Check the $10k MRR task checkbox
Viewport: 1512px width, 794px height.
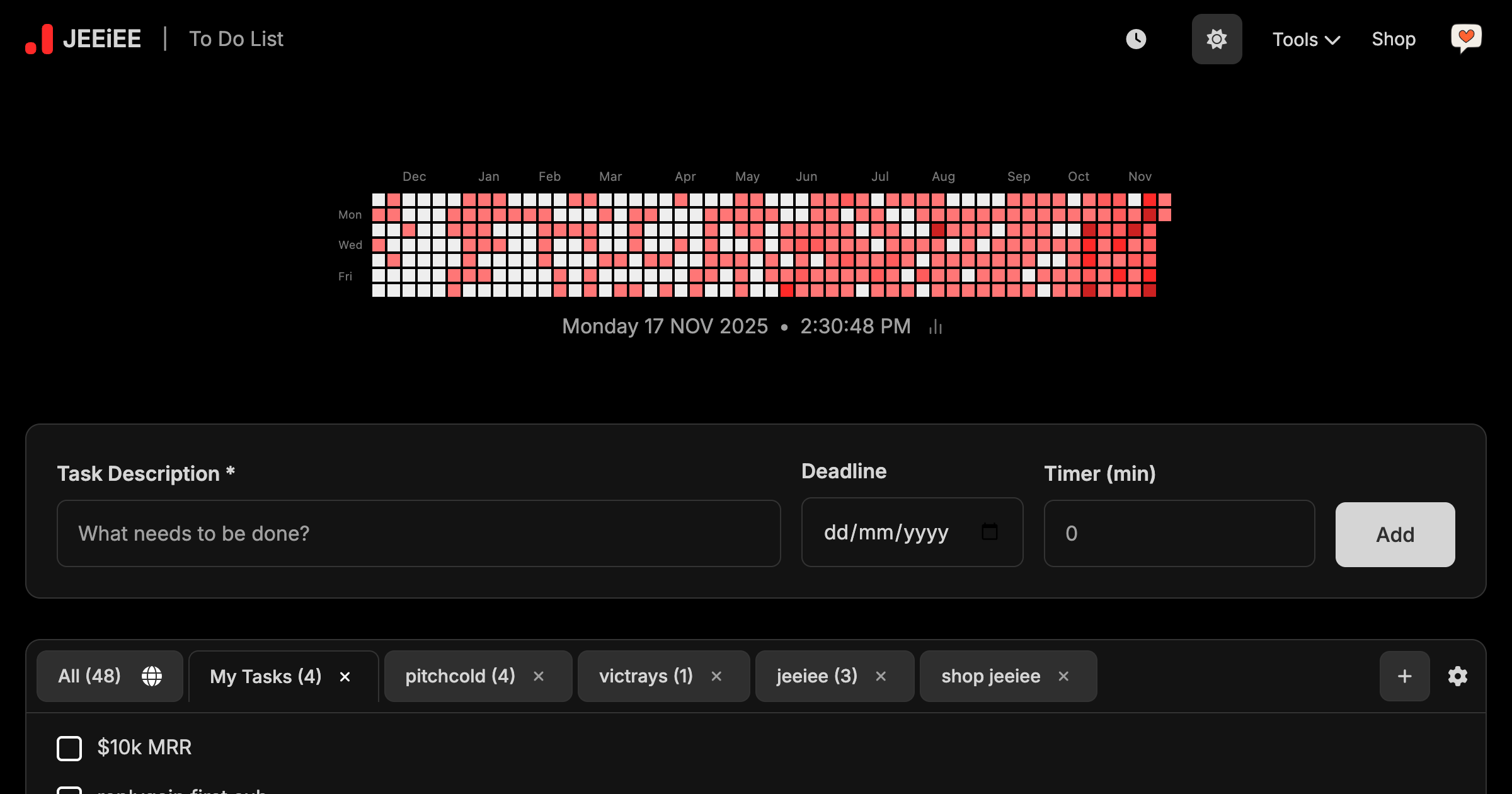[69, 748]
